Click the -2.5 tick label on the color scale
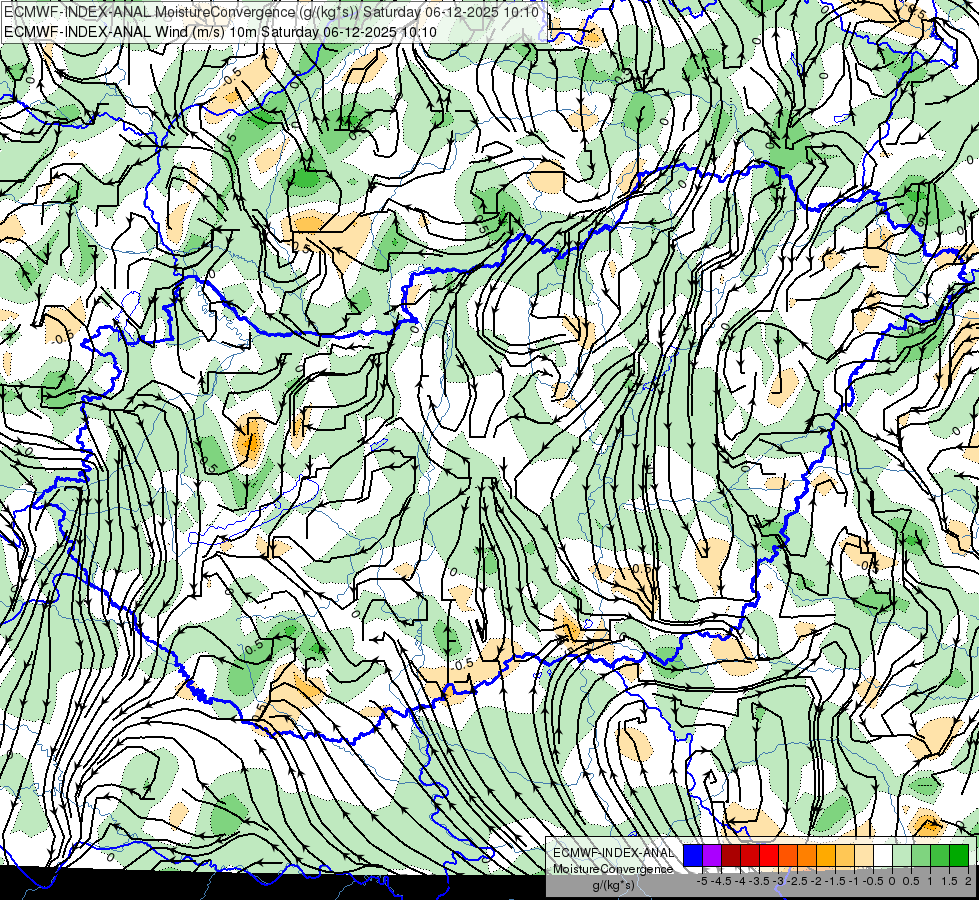This screenshot has height=900, width=979. pos(797,881)
